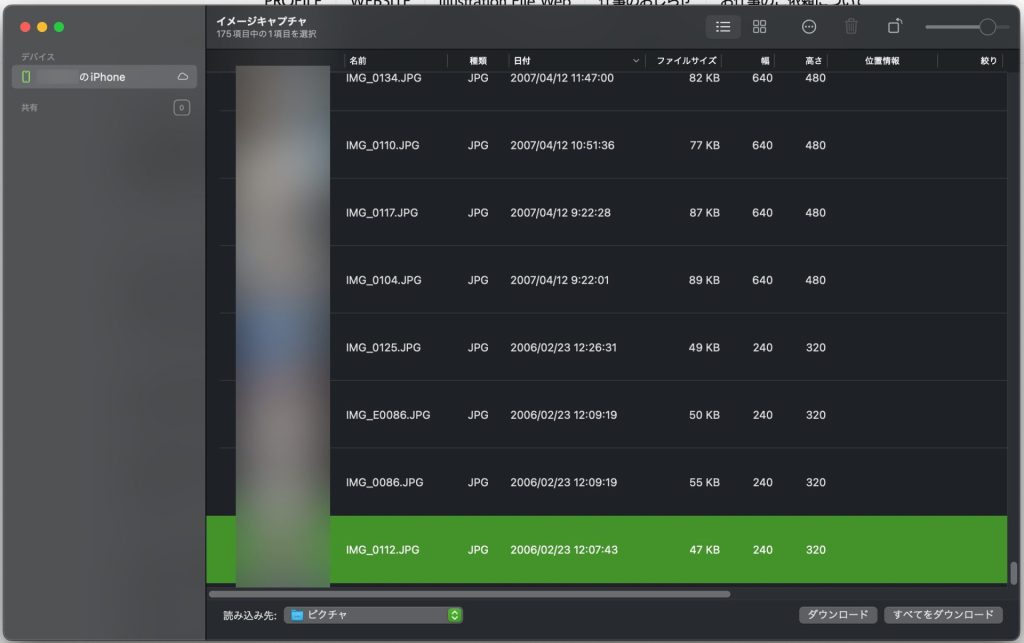Viewport: 1024px width, 643px height.
Task: Click the green zoom window button
Action: [x=59, y=27]
